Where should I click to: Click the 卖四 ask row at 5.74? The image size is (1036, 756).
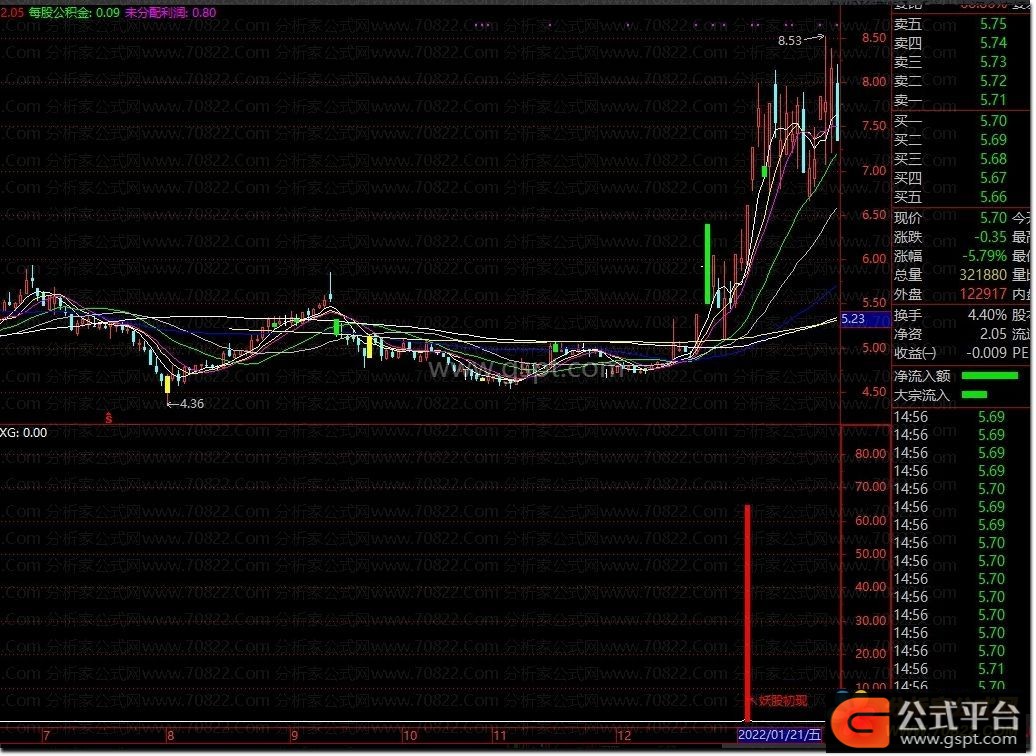951,43
